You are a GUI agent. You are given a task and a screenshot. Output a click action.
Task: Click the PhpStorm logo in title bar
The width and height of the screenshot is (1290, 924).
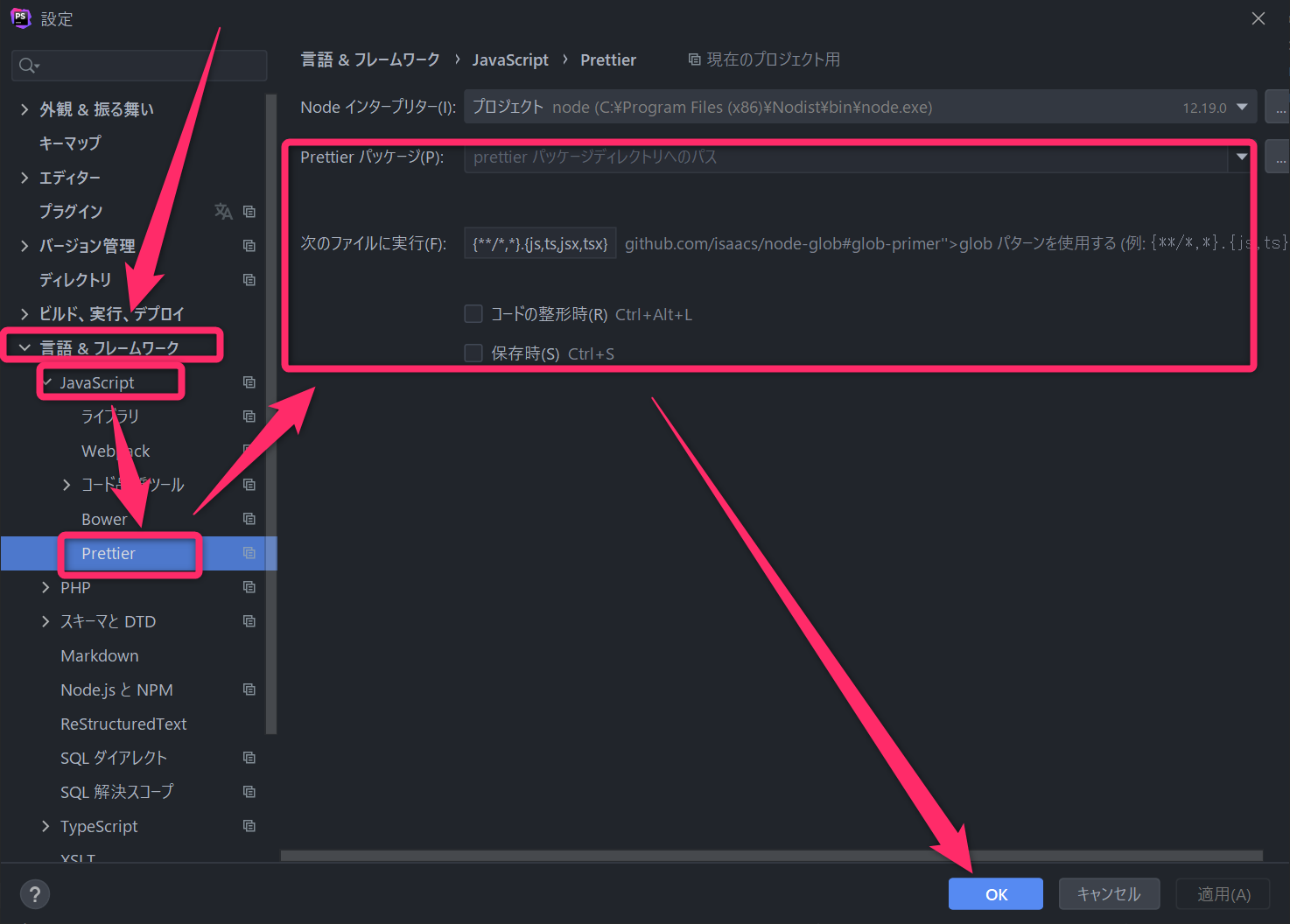[20, 18]
